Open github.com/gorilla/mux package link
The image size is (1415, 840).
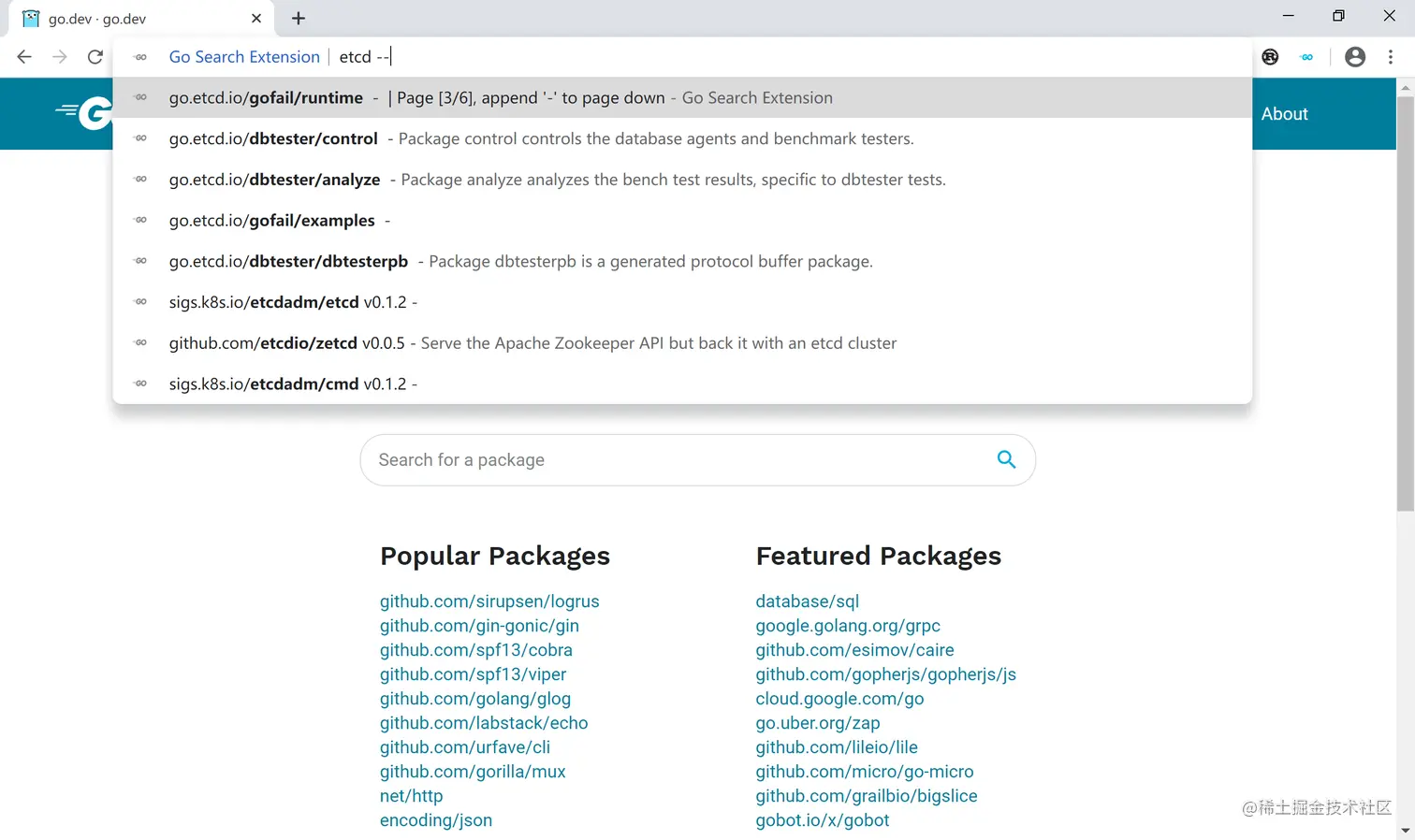click(473, 772)
